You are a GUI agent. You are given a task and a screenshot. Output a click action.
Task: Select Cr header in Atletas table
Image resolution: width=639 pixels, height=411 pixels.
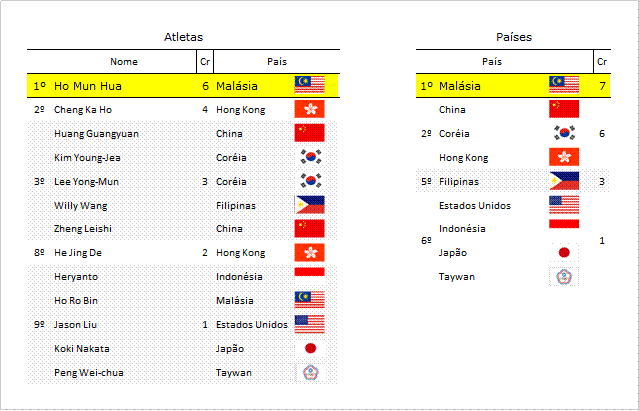pyautogui.click(x=205, y=62)
